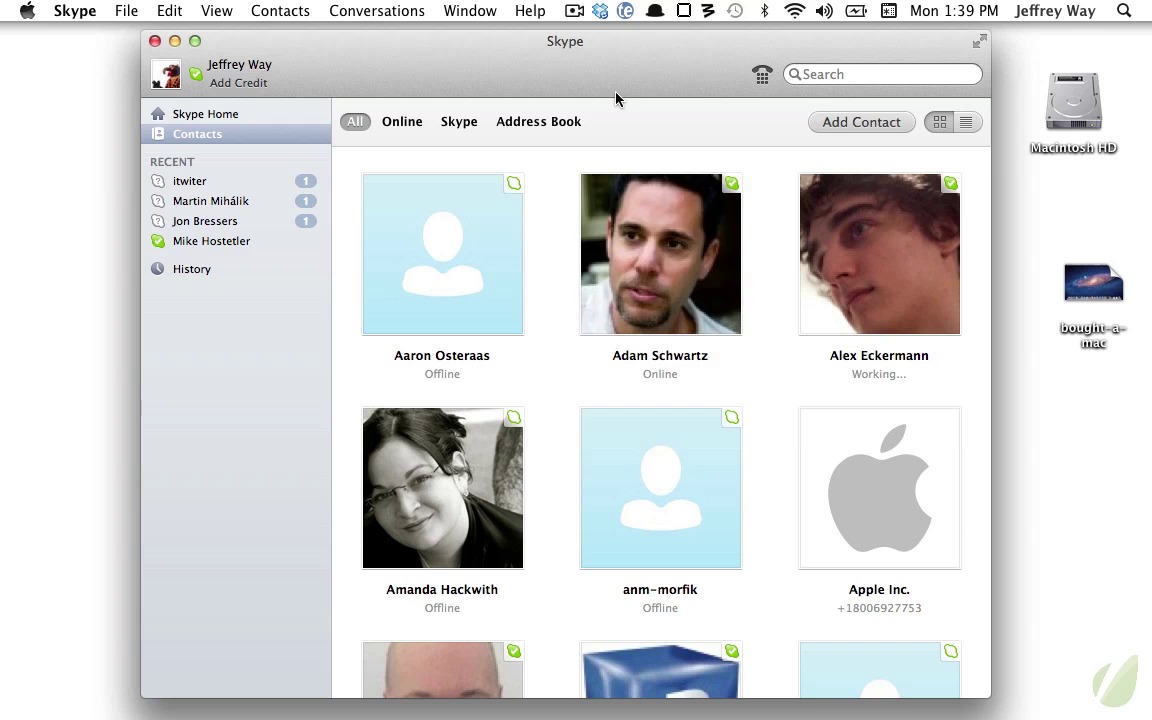Open the Skype application menu
The width and height of the screenshot is (1152, 720).
pos(75,10)
